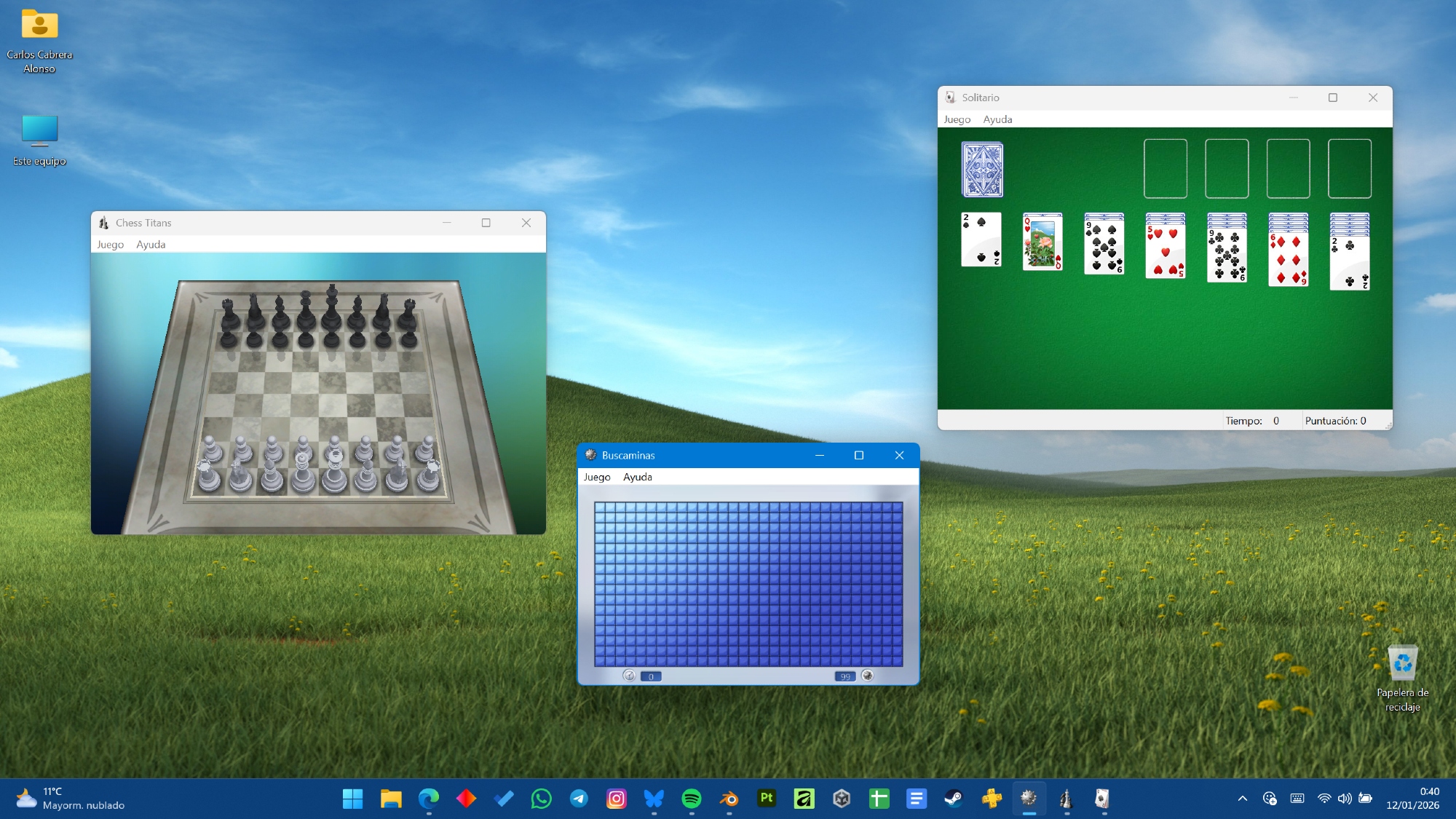Open the Juego menu in Buscaminas
Screen dimensions: 1456x819
[x=596, y=477]
